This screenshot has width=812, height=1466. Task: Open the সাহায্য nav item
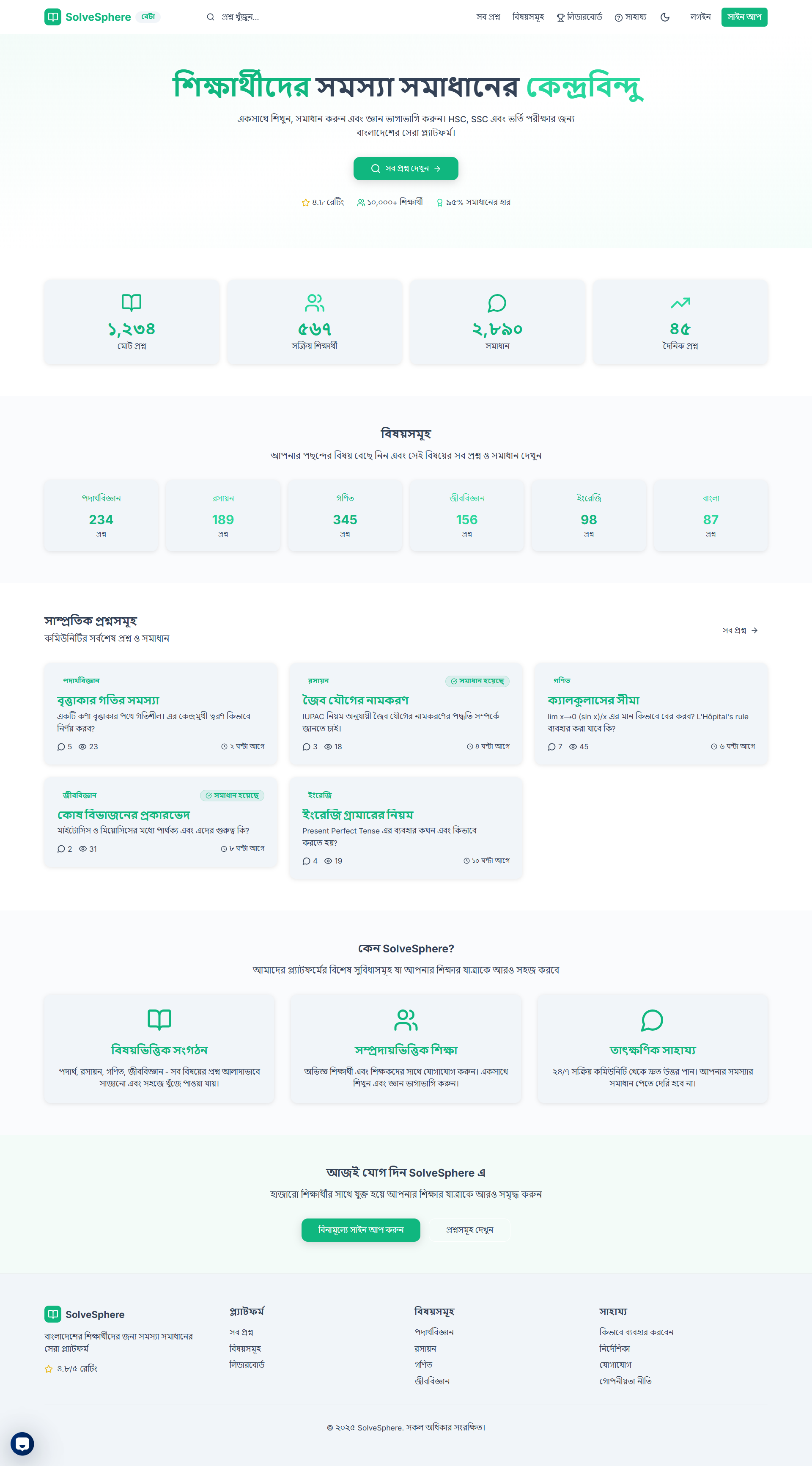click(631, 17)
